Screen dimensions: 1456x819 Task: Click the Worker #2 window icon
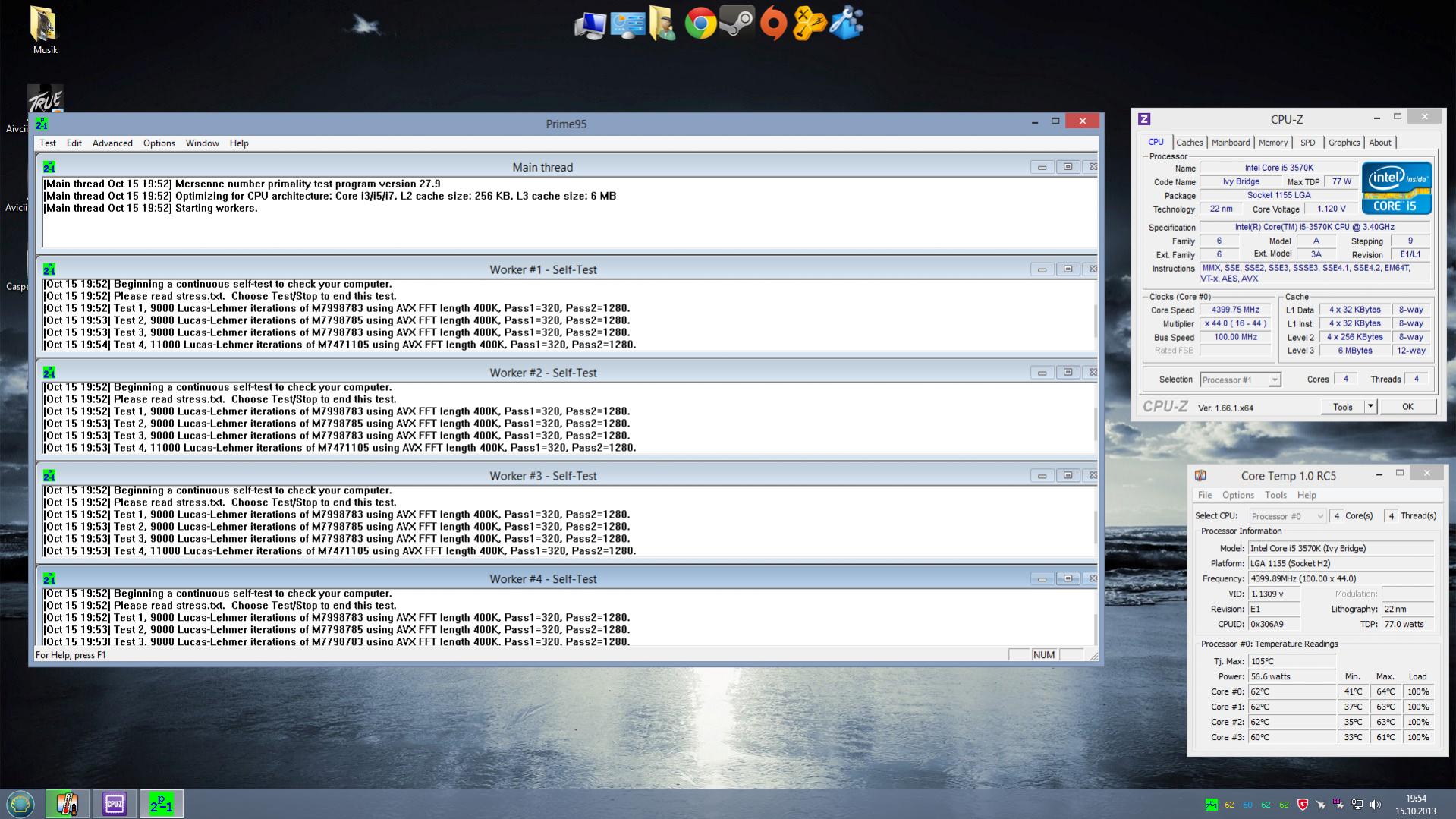(x=49, y=373)
